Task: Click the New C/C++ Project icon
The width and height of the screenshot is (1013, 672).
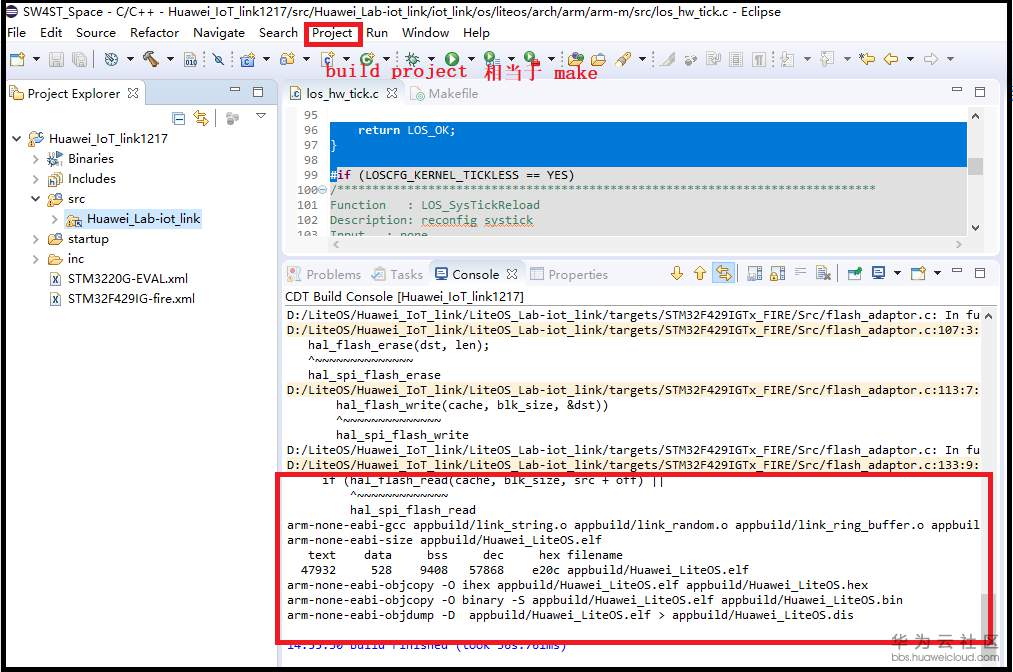Action: [247, 59]
